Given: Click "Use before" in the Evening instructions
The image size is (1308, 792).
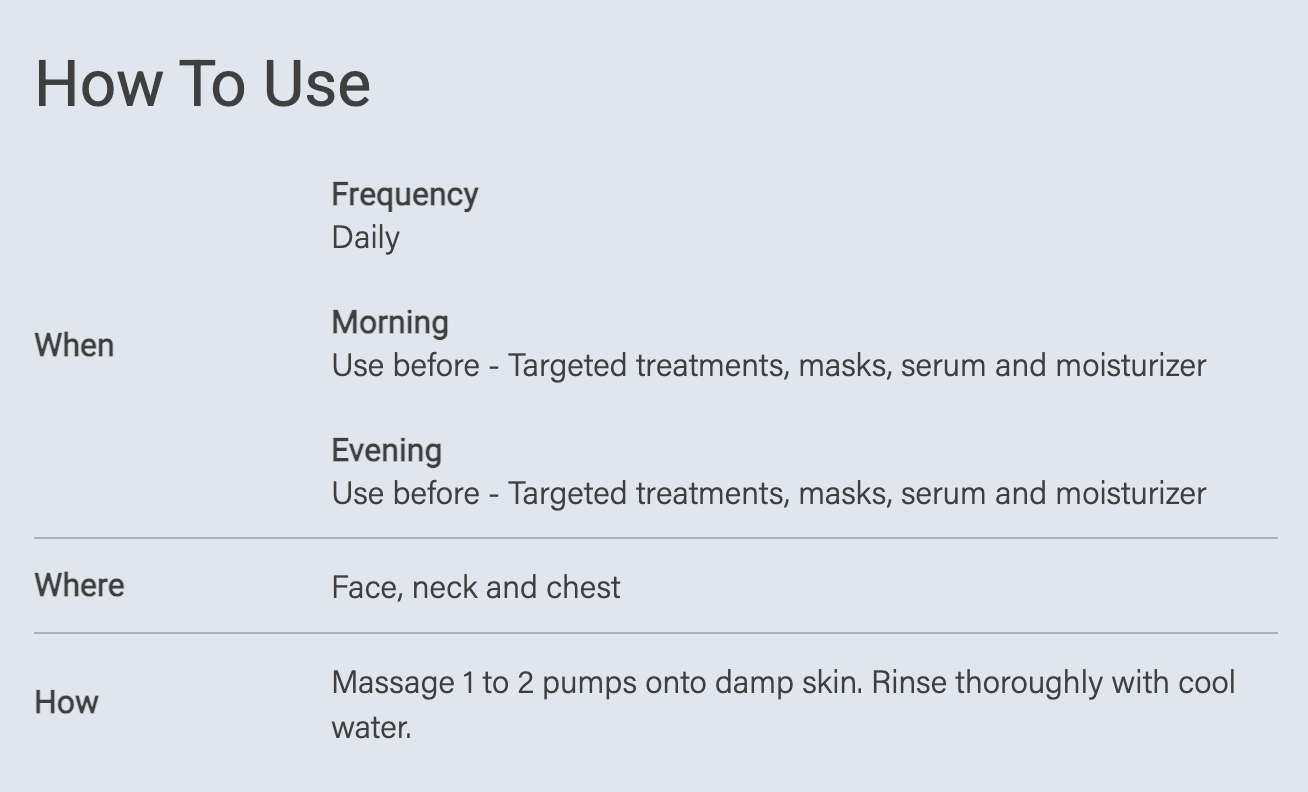Looking at the screenshot, I should pyautogui.click(x=405, y=494).
